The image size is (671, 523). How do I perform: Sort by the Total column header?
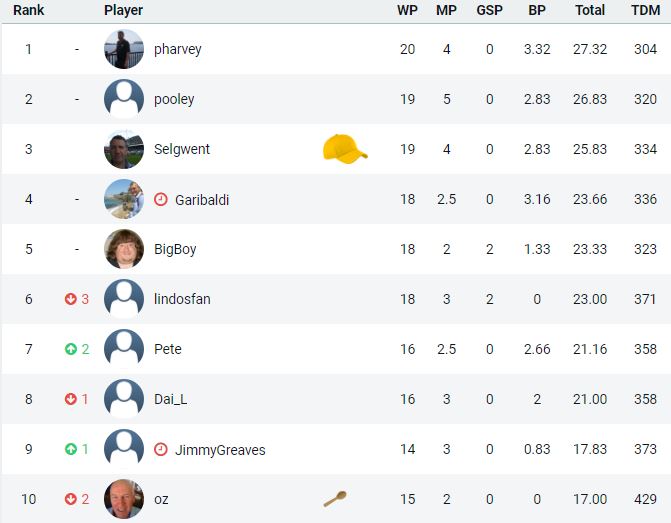tap(590, 10)
